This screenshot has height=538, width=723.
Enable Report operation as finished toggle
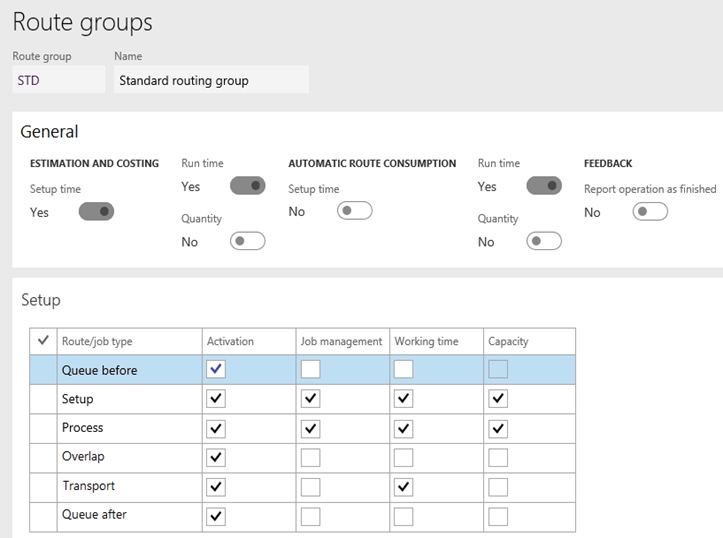(650, 212)
